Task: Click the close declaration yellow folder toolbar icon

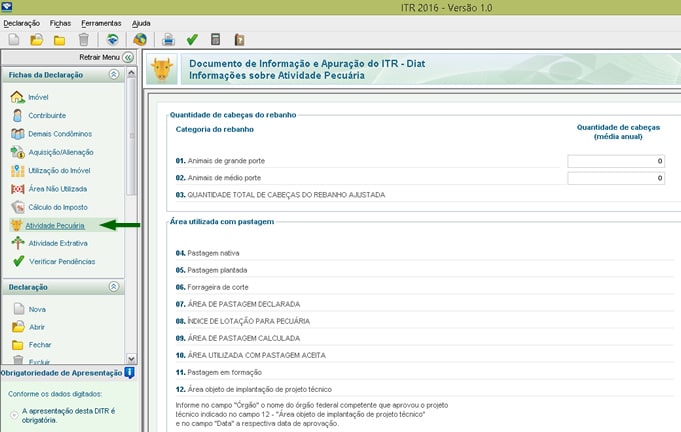Action: (x=60, y=40)
